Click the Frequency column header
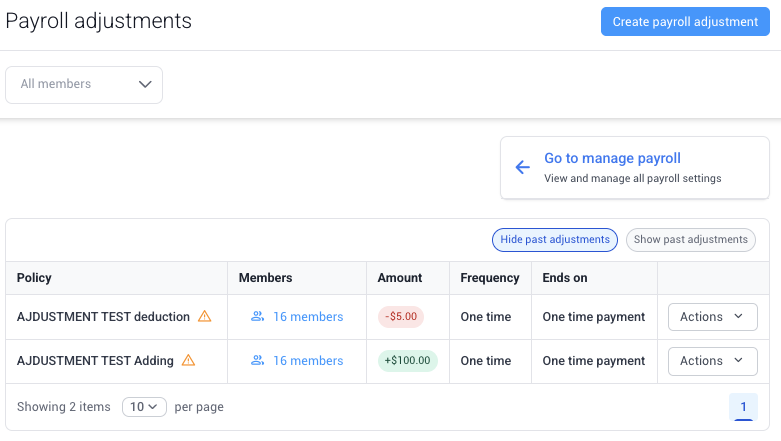 click(x=490, y=278)
